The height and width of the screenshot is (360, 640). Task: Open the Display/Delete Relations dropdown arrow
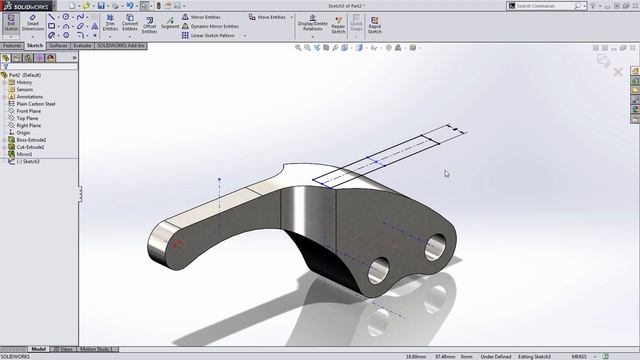312,37
